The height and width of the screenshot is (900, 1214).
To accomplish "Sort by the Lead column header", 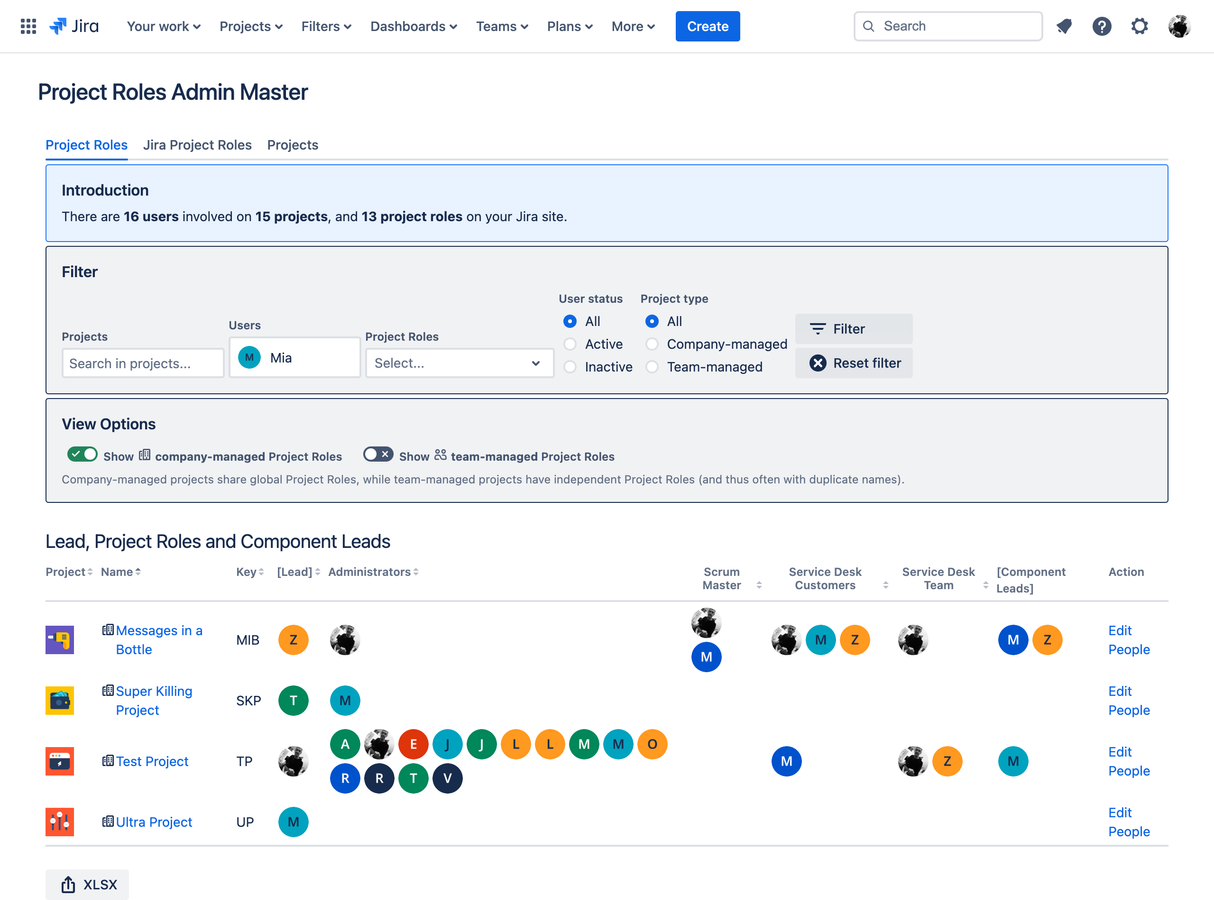I will 298,572.
